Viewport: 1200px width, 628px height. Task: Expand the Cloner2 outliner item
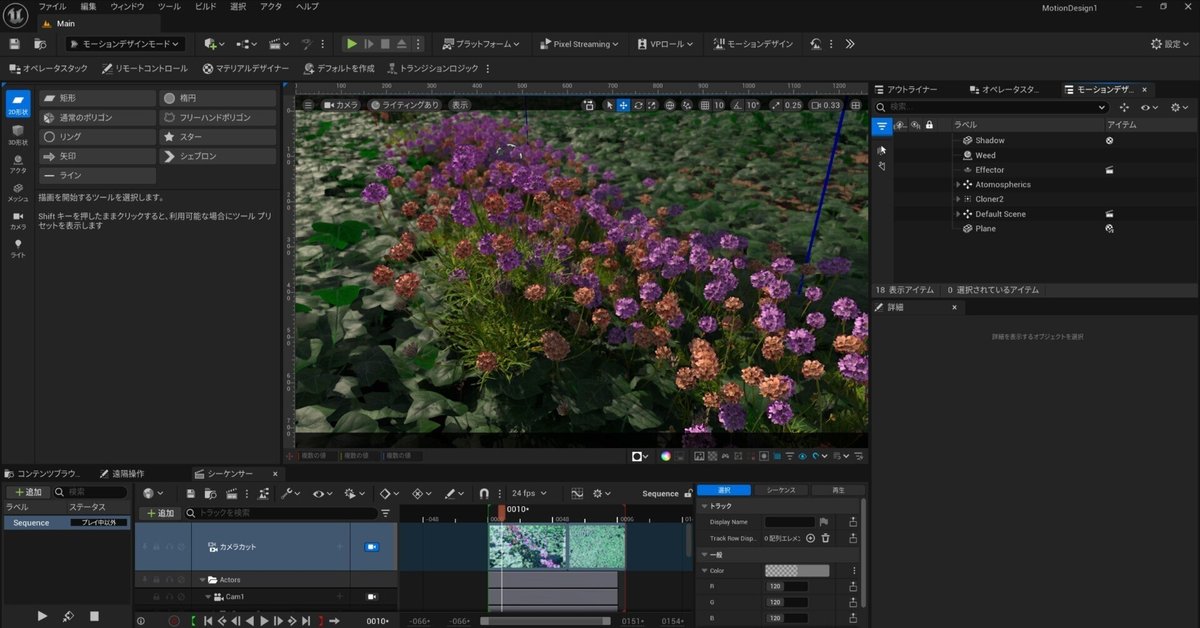pos(957,199)
